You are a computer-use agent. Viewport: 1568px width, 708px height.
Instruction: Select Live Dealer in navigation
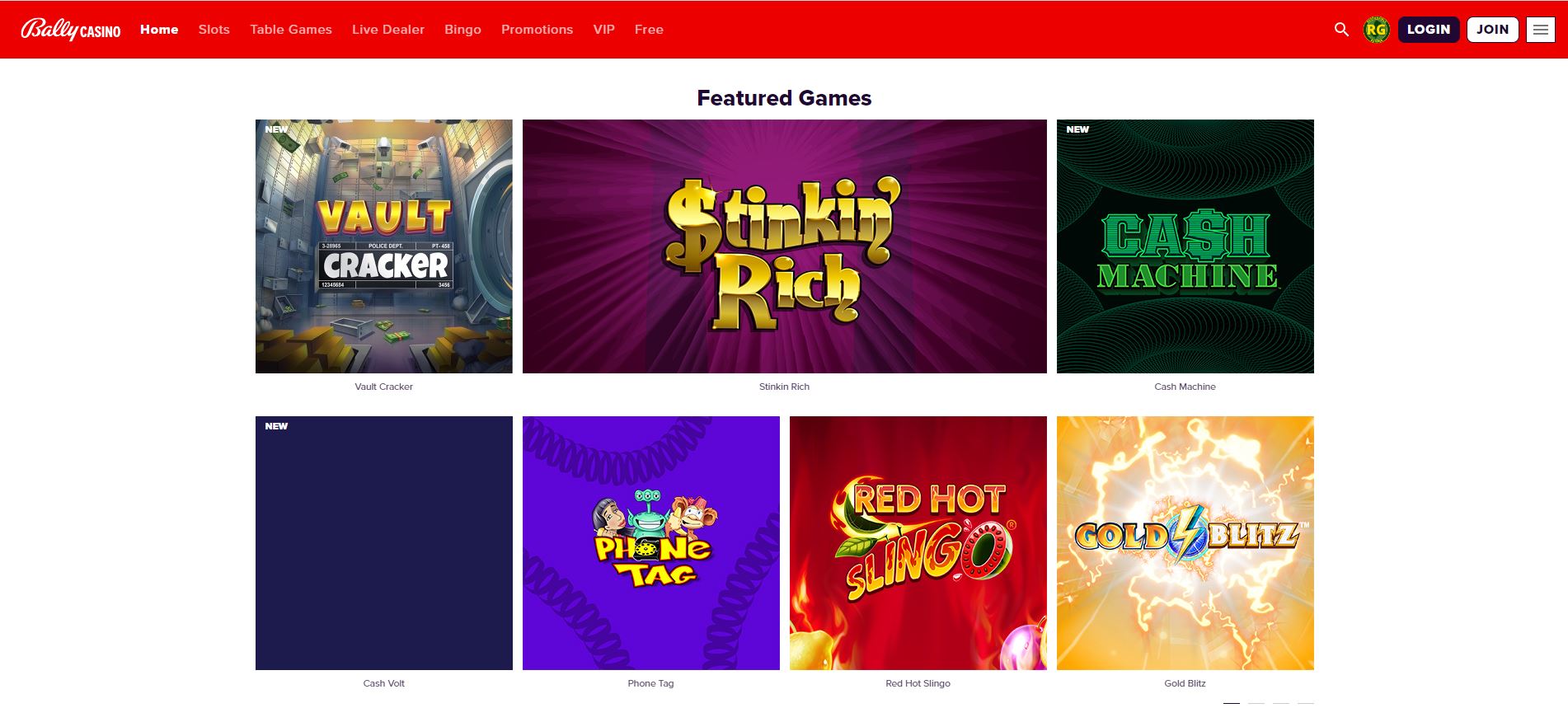[x=388, y=30]
